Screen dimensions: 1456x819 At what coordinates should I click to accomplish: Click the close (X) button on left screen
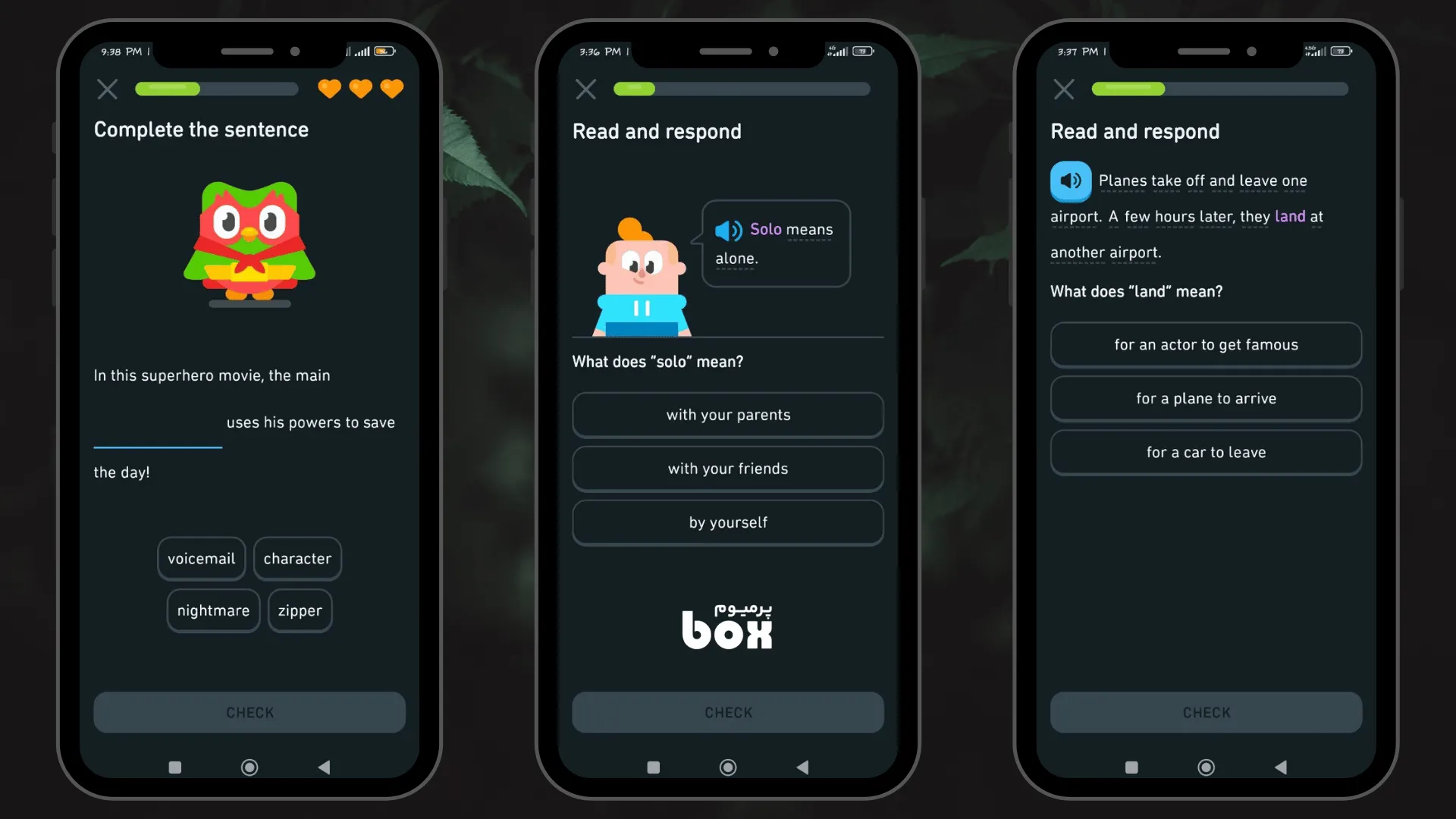point(108,89)
